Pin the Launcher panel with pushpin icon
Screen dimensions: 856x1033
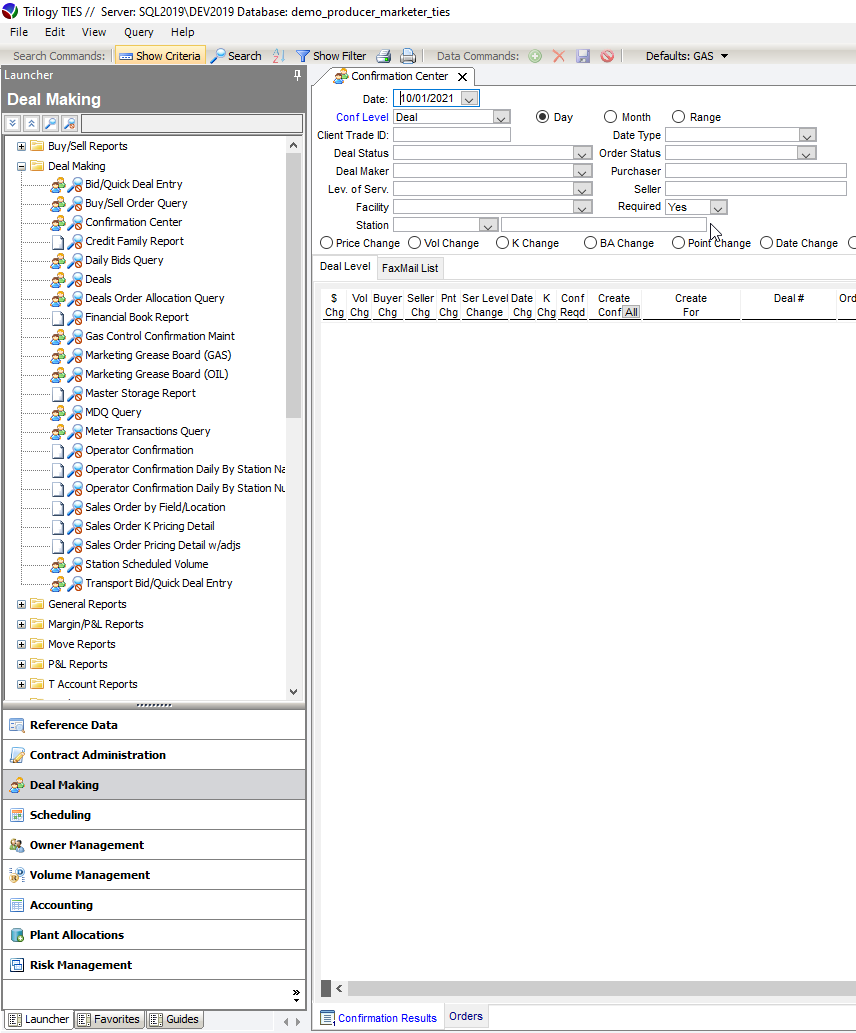pos(297,75)
